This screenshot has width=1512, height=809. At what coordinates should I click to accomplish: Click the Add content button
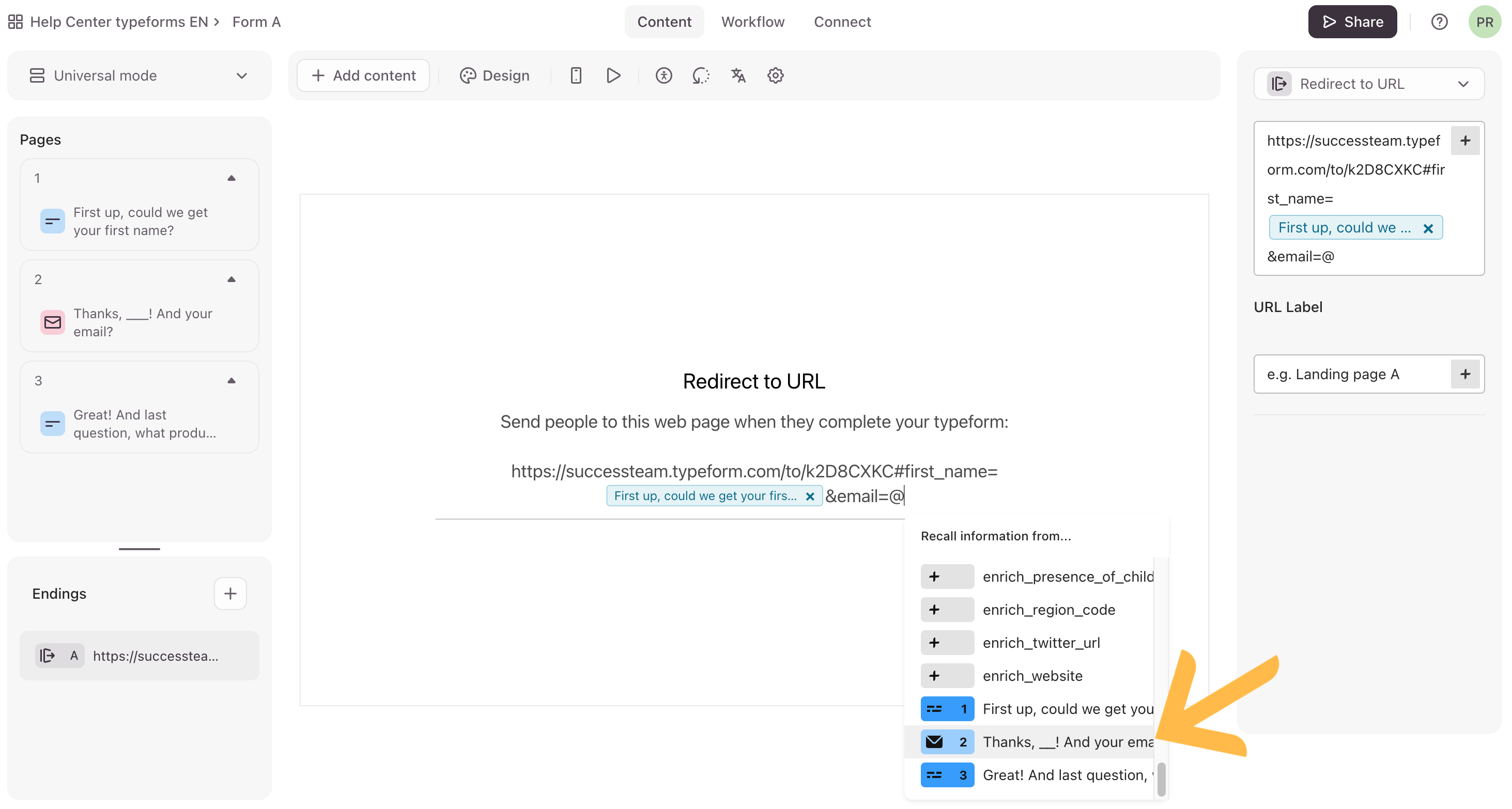pos(363,75)
